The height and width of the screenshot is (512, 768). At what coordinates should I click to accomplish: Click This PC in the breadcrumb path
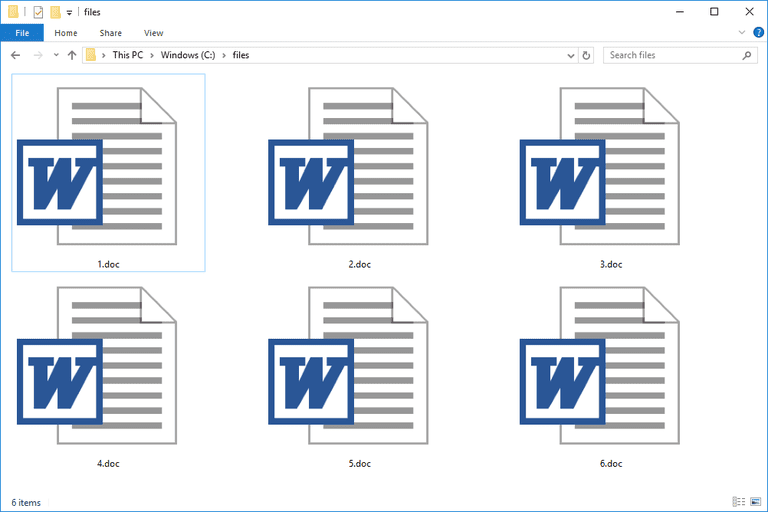pos(128,55)
